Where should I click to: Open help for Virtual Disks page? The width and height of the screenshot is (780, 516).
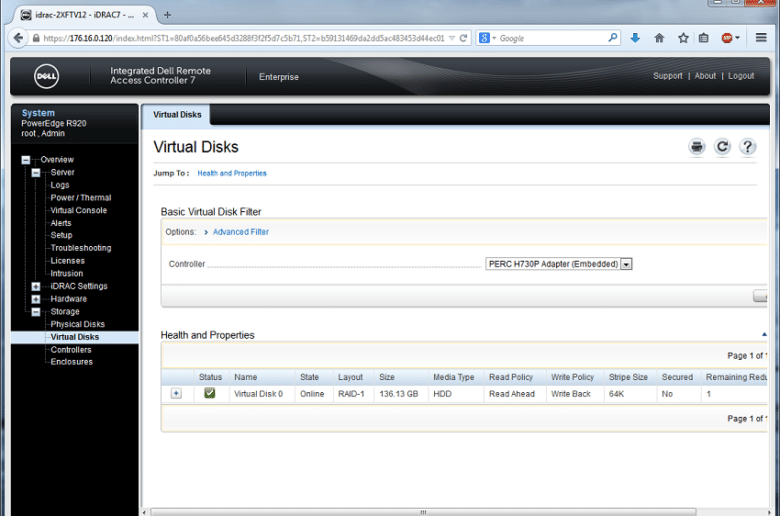747,147
